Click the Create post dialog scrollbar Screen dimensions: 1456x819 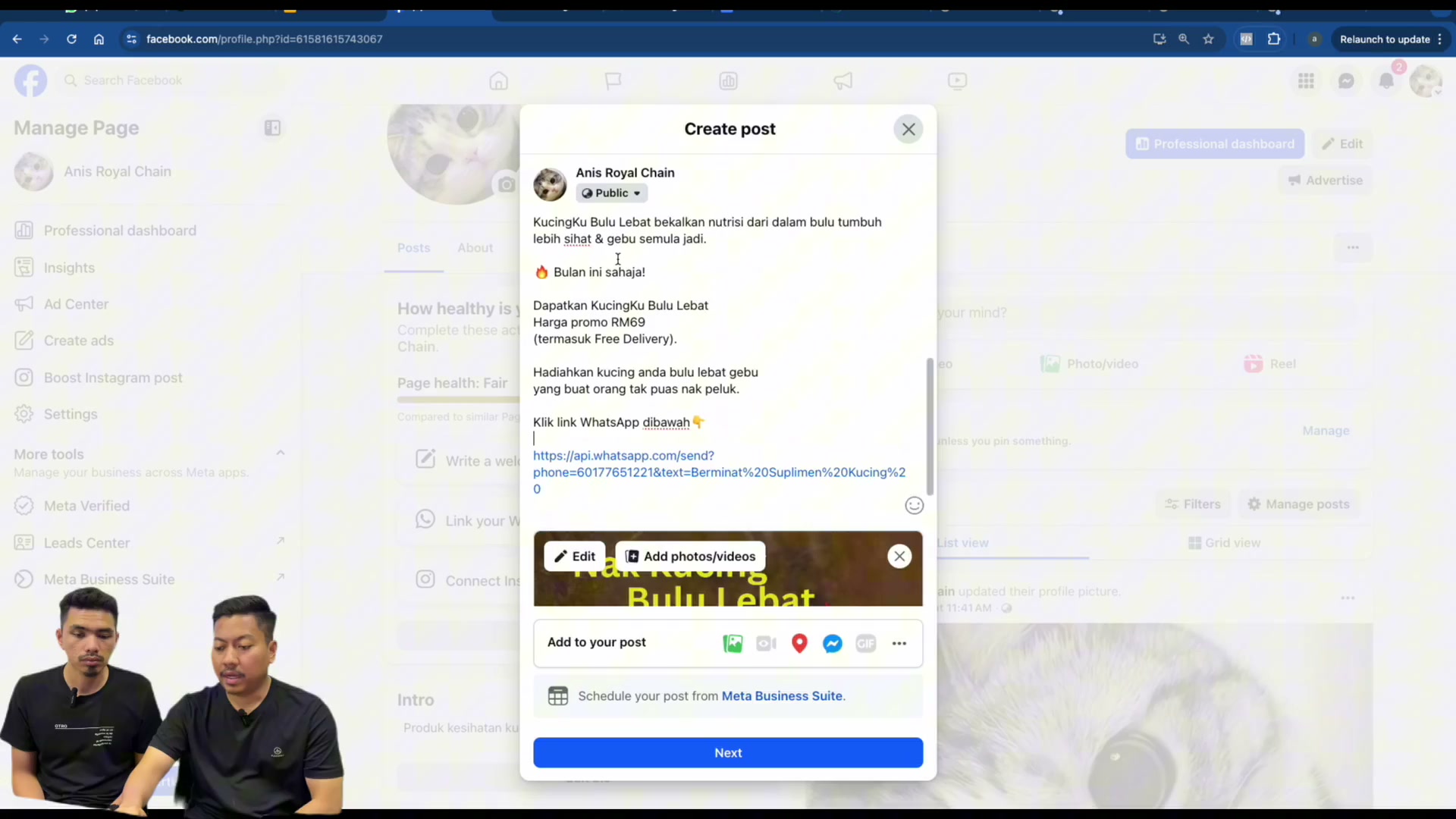coord(930,427)
